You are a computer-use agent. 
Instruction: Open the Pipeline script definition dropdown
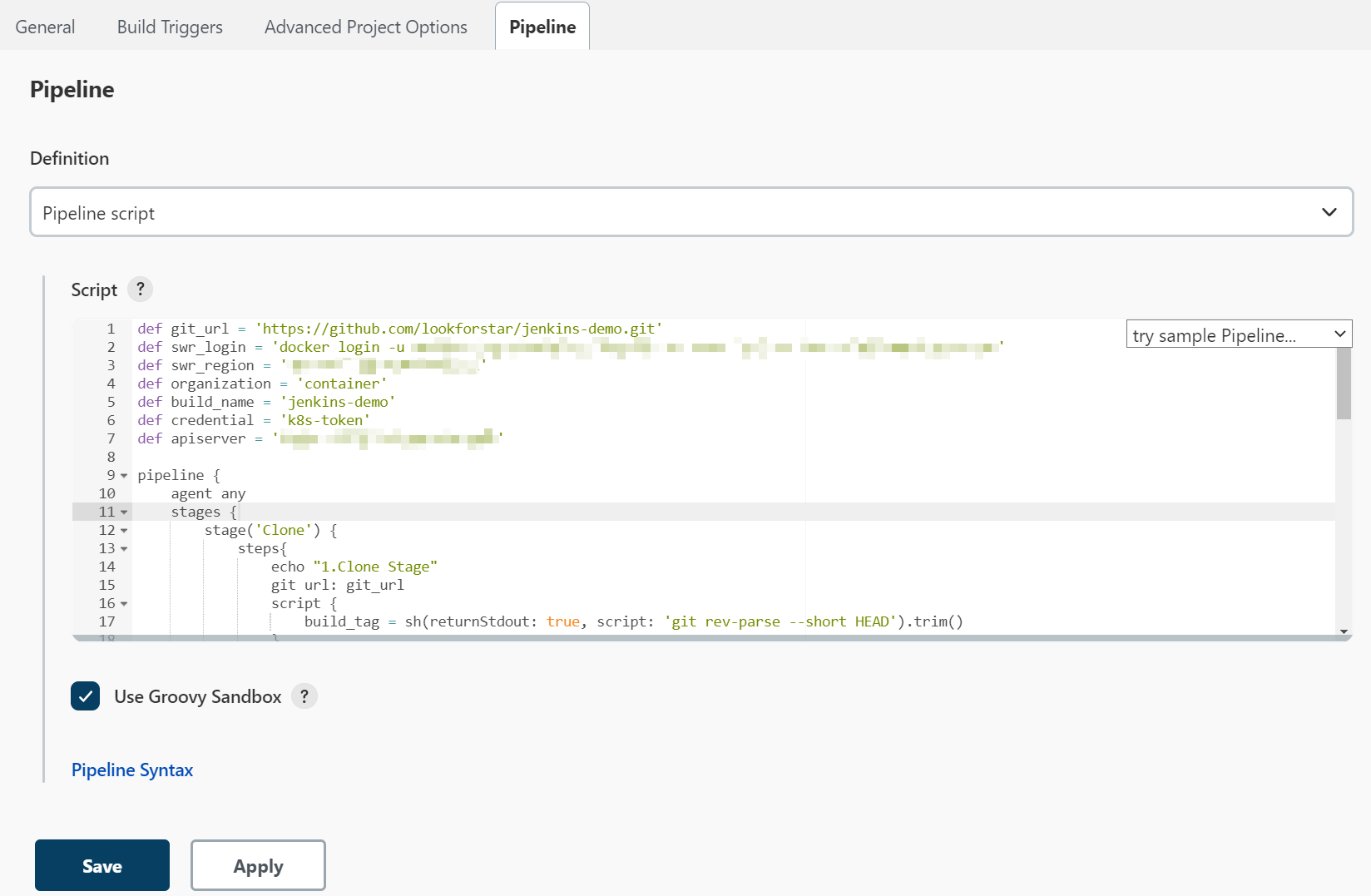[691, 212]
